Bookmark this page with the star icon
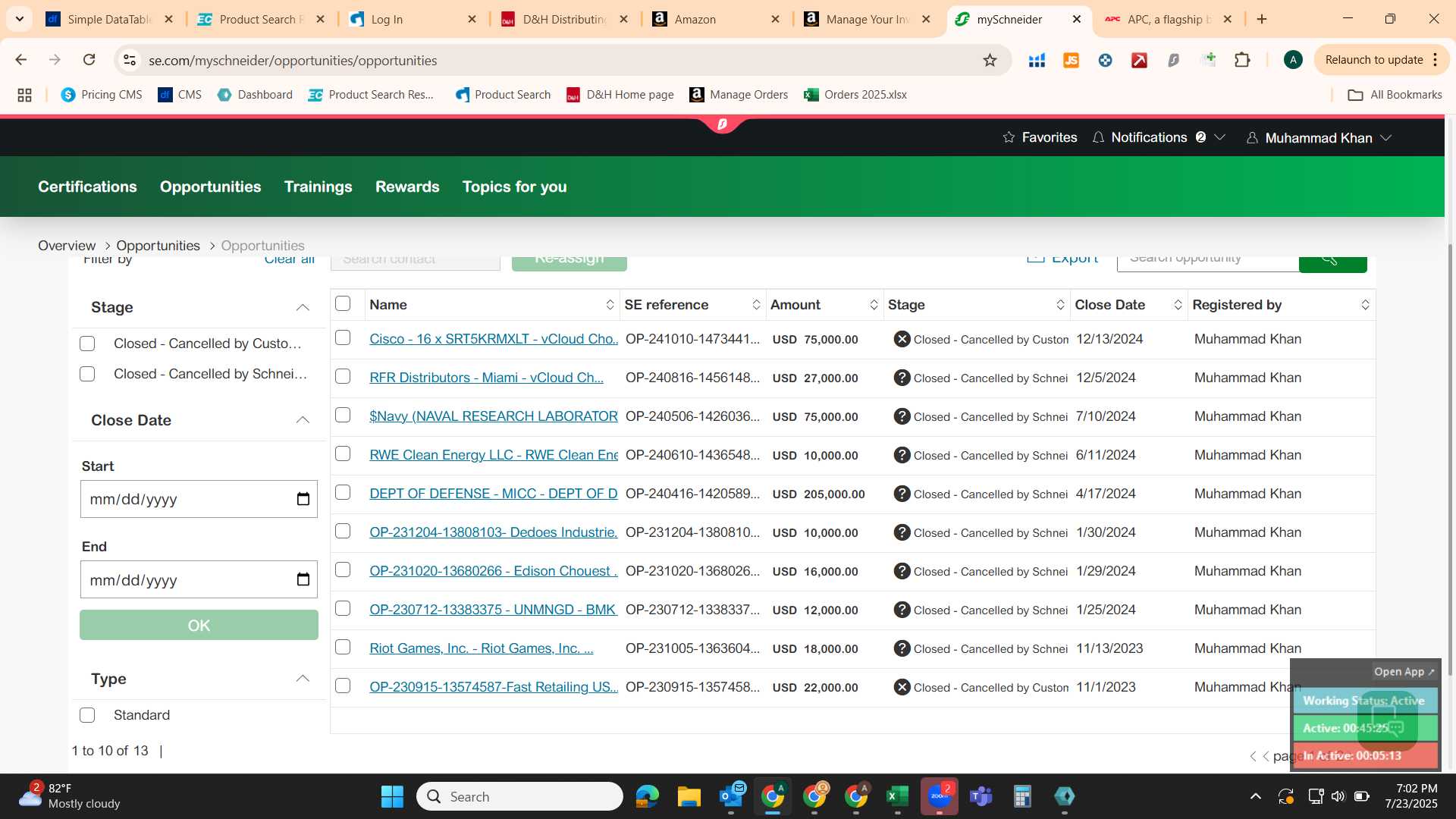The image size is (1456, 819). click(990, 60)
